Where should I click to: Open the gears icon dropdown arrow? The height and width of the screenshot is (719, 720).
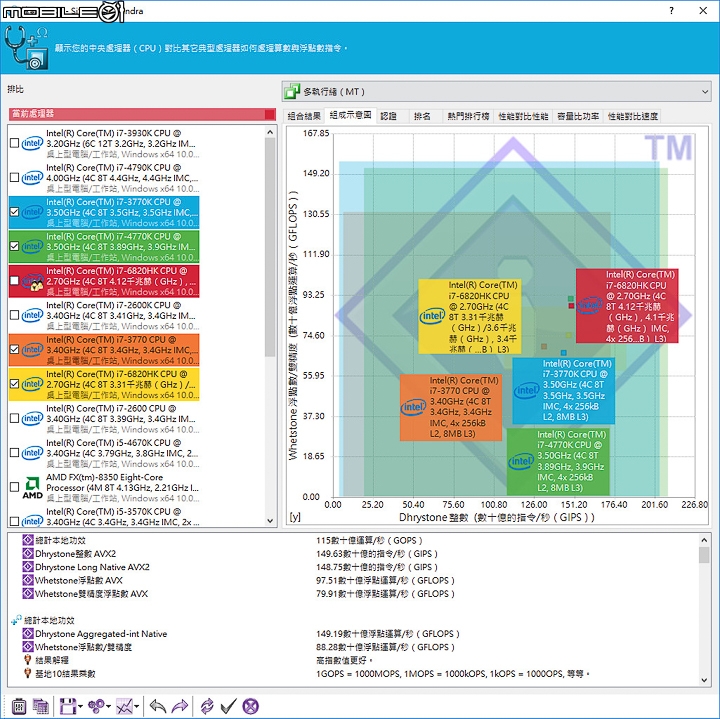click(108, 707)
